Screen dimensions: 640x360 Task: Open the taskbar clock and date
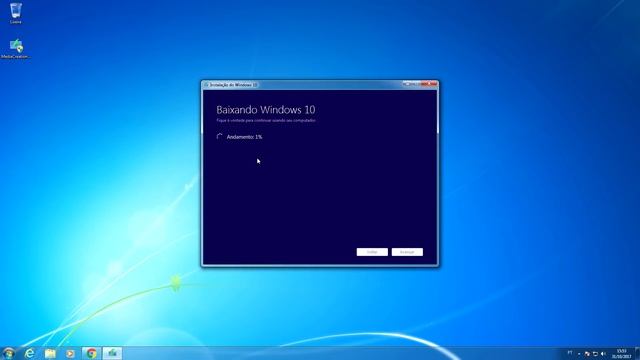coord(621,354)
